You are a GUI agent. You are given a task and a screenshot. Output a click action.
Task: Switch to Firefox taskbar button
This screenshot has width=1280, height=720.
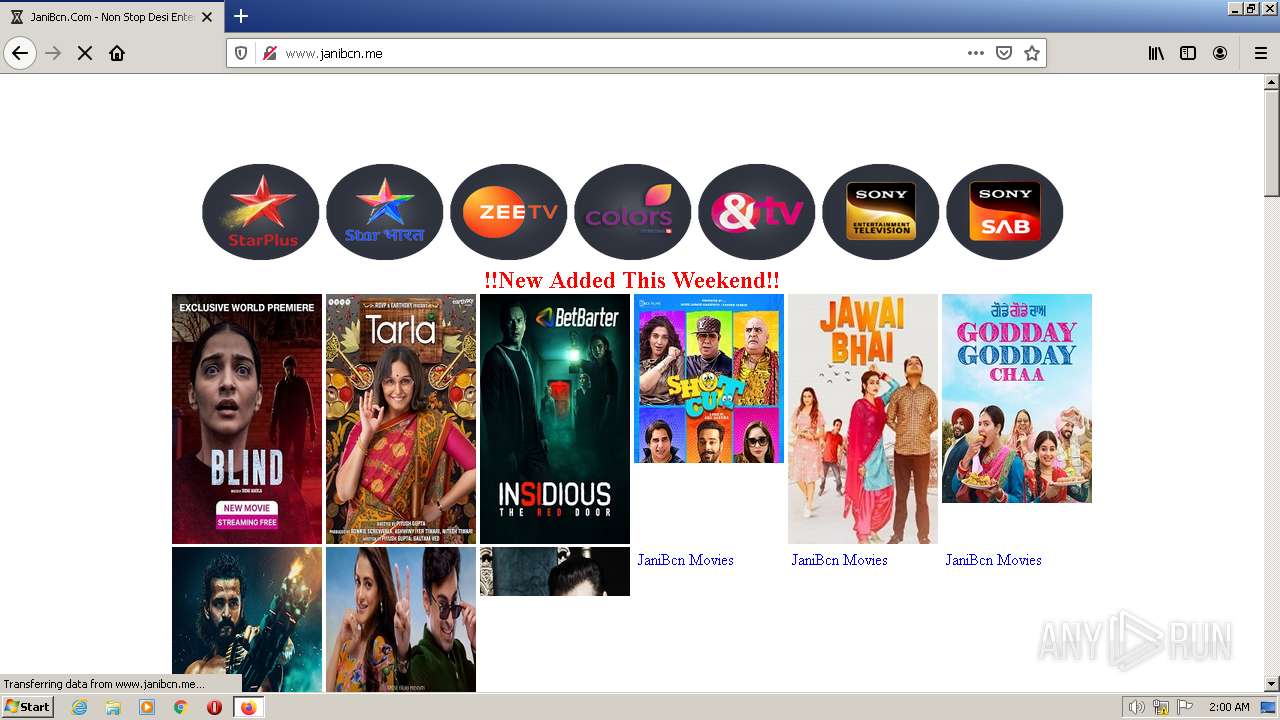coord(248,707)
